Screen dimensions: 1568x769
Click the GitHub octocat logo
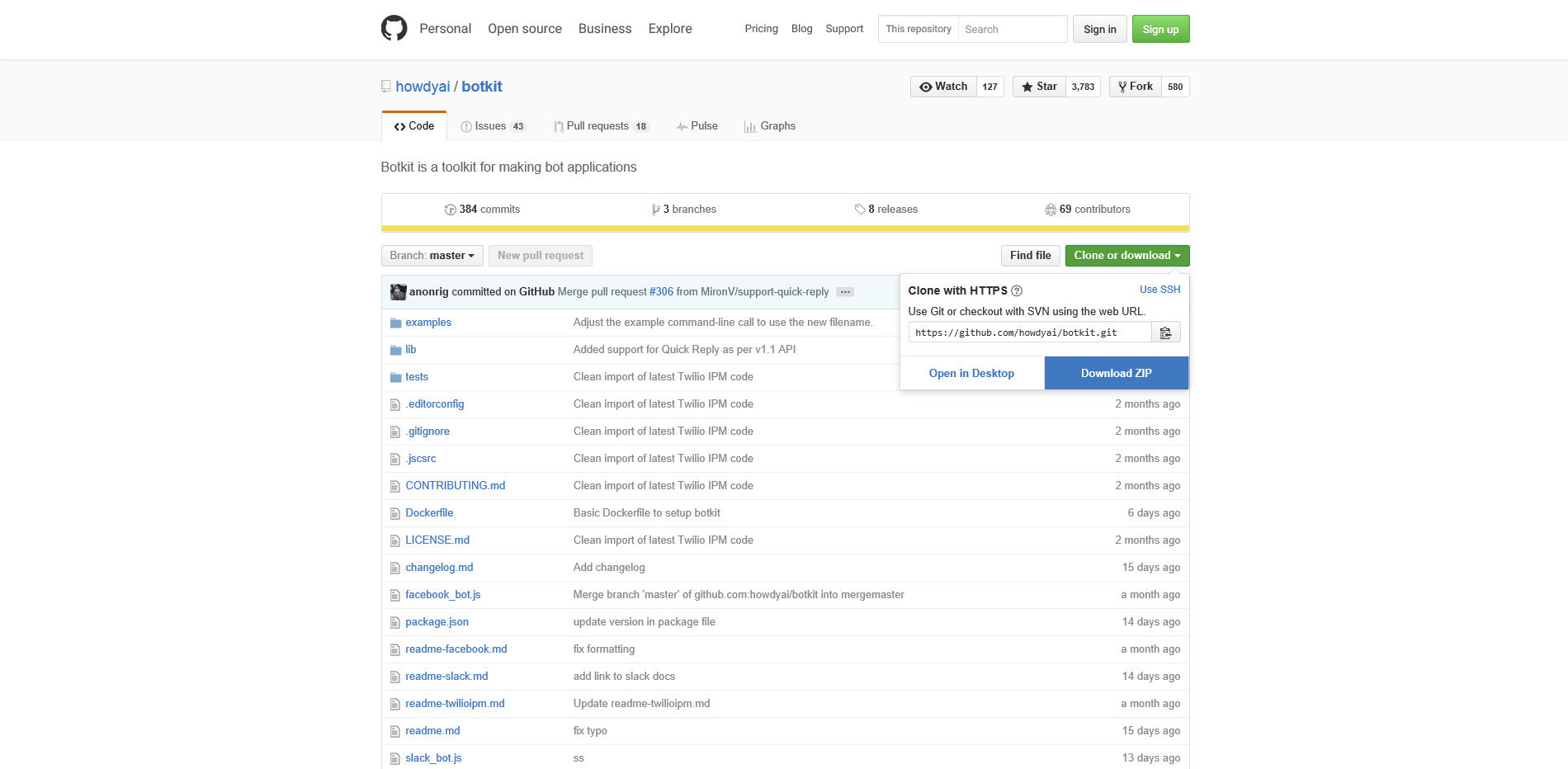394,28
